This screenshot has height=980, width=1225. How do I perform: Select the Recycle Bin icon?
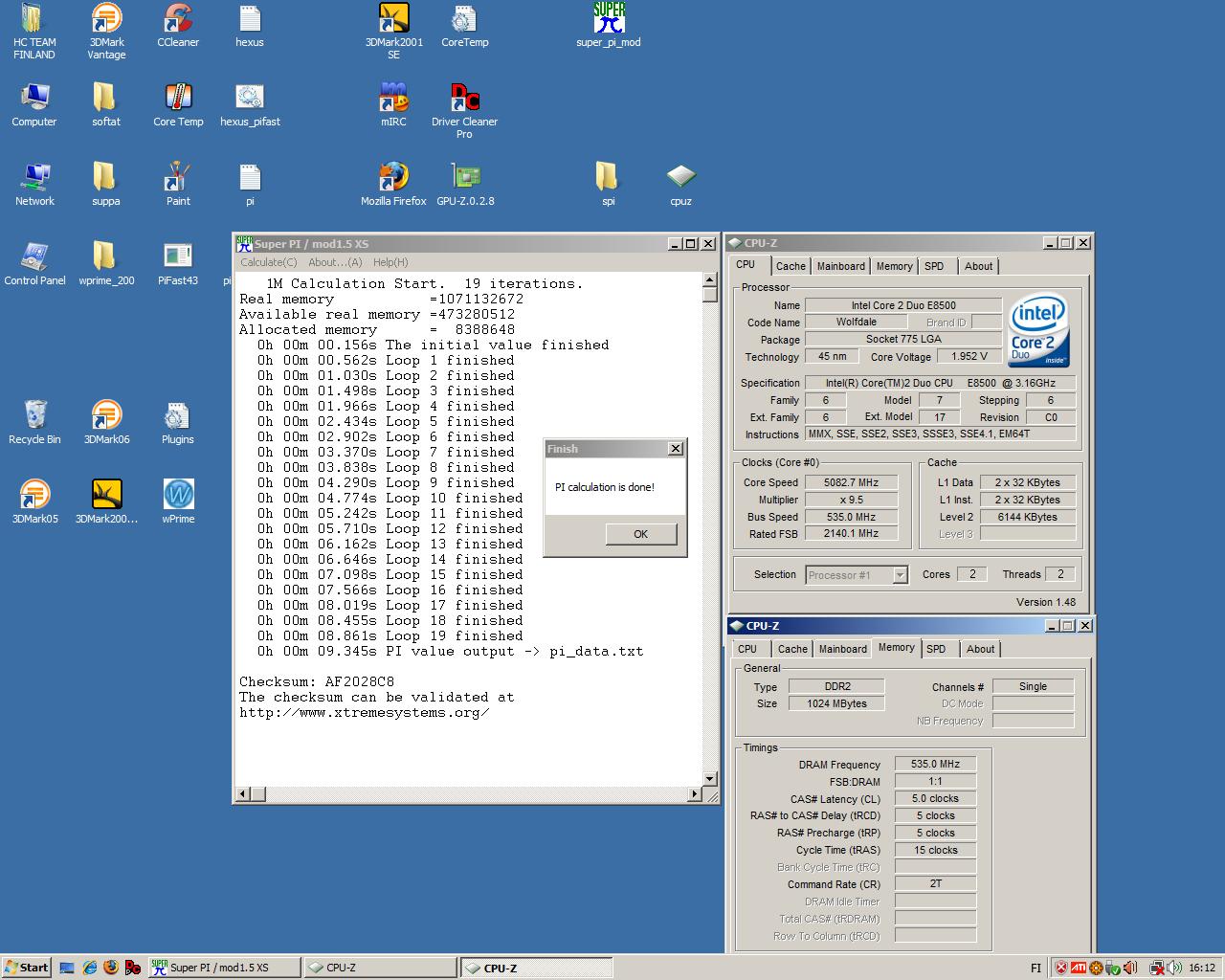34,423
